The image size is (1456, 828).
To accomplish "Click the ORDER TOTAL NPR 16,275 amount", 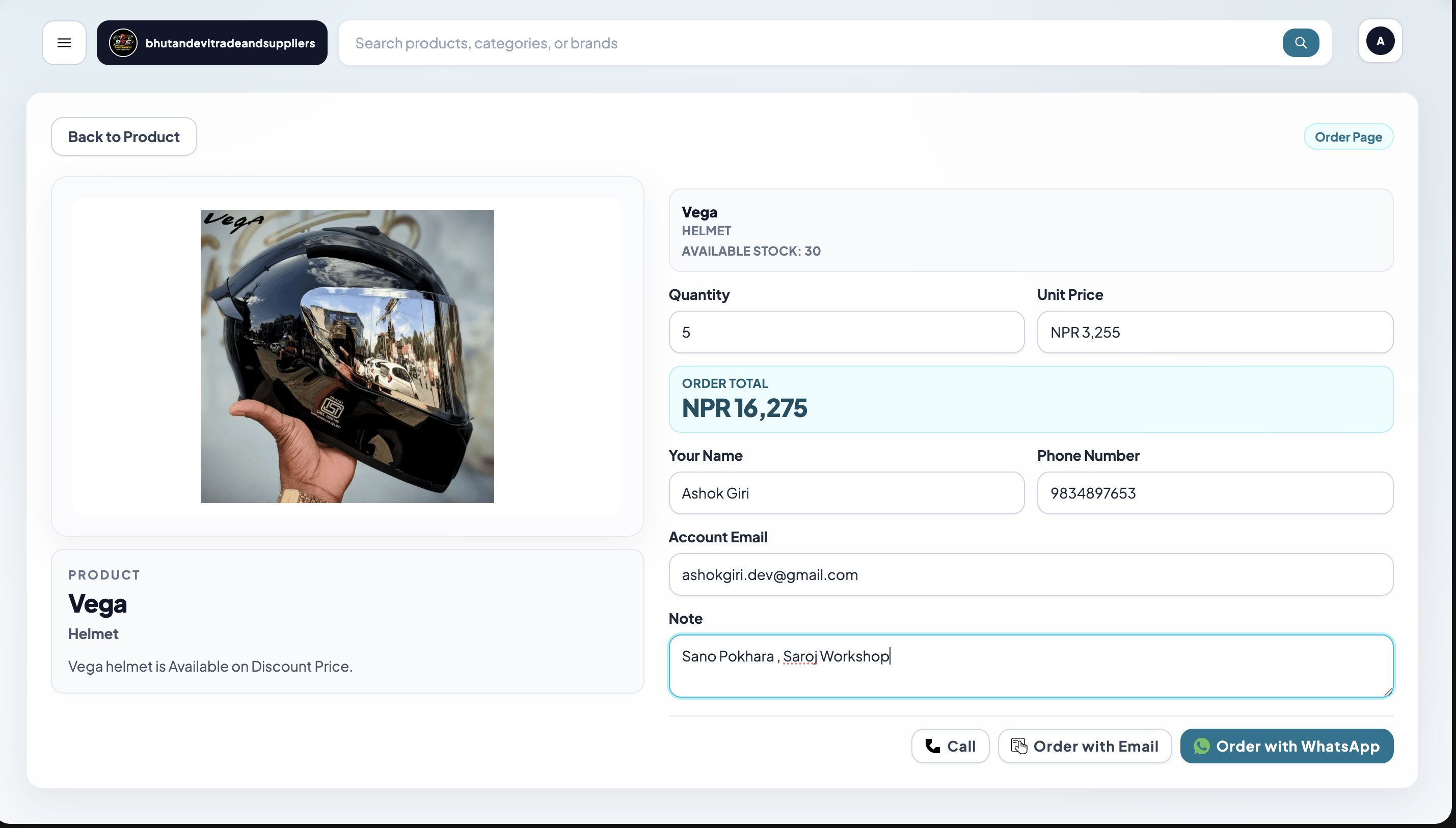I will tap(744, 408).
